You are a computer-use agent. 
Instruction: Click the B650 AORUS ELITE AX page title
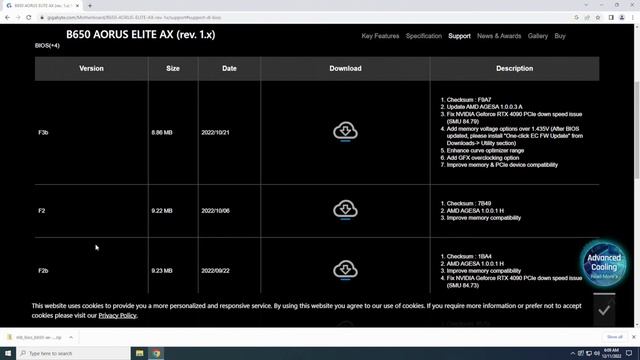pyautogui.click(x=140, y=34)
